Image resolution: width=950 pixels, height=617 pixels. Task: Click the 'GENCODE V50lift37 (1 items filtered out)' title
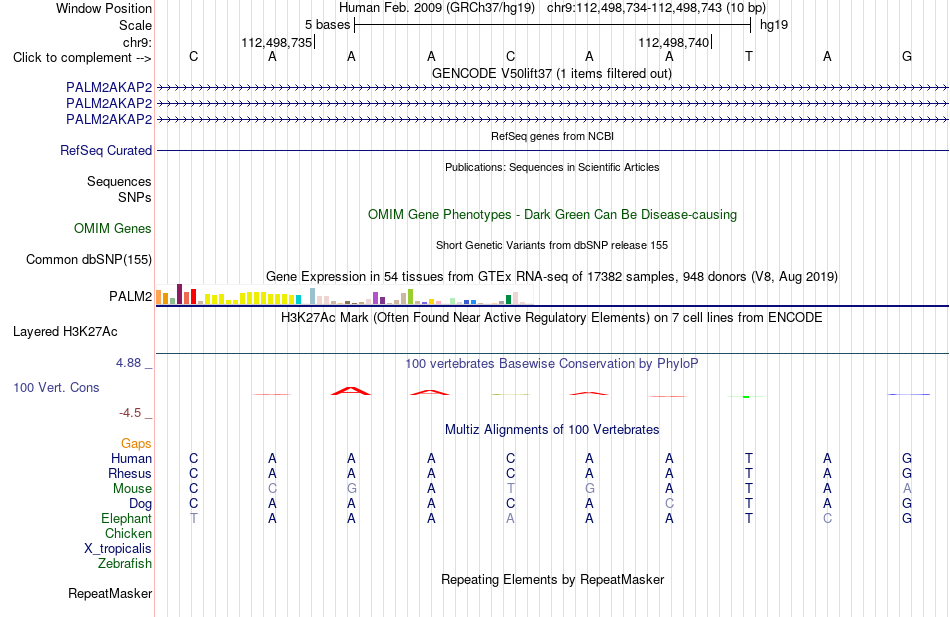(x=551, y=73)
